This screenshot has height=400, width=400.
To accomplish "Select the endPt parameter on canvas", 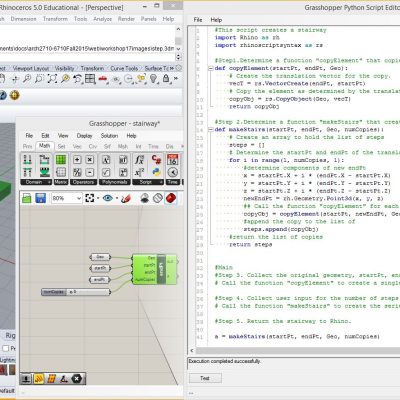I will 100,280.
